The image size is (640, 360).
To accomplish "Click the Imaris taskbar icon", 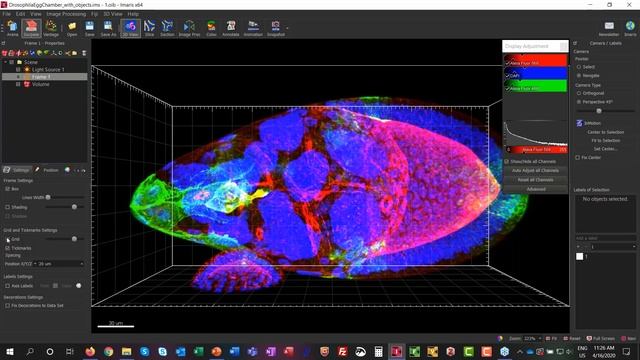I will [x=396, y=351].
